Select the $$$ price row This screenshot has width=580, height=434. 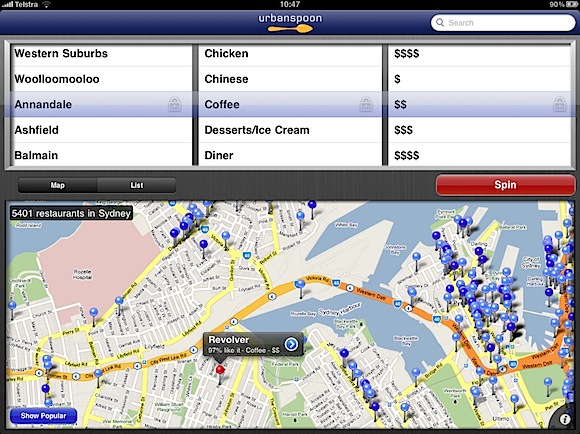[x=480, y=130]
